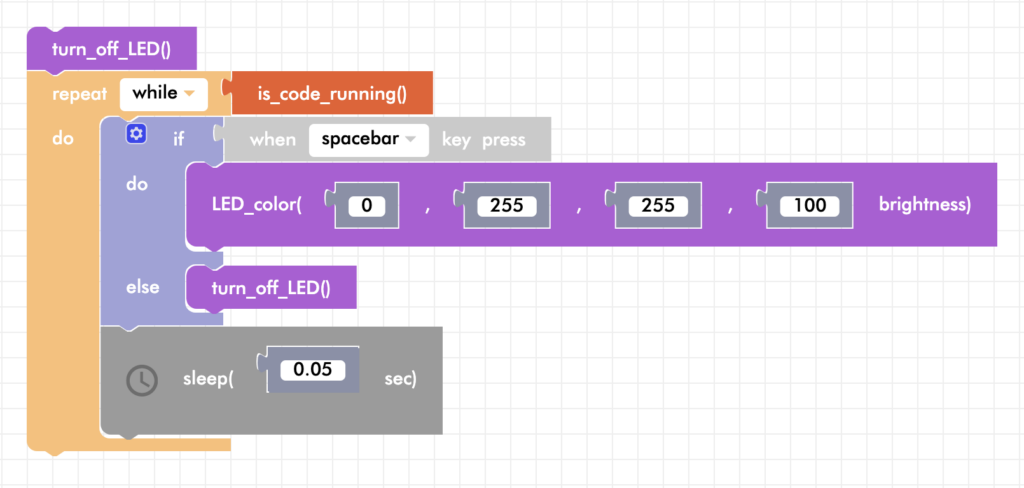Open the 'spacebar' key dropdown
The image size is (1024, 488).
[x=368, y=140]
